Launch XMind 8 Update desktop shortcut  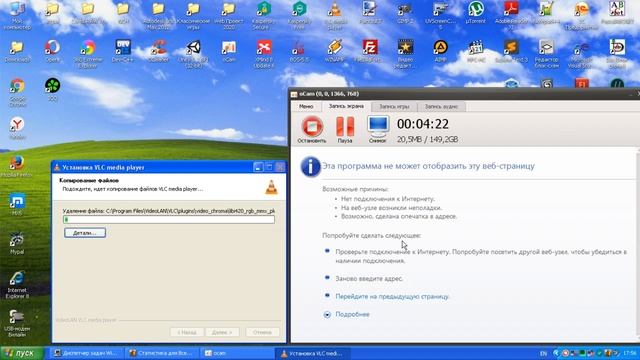pos(264,54)
